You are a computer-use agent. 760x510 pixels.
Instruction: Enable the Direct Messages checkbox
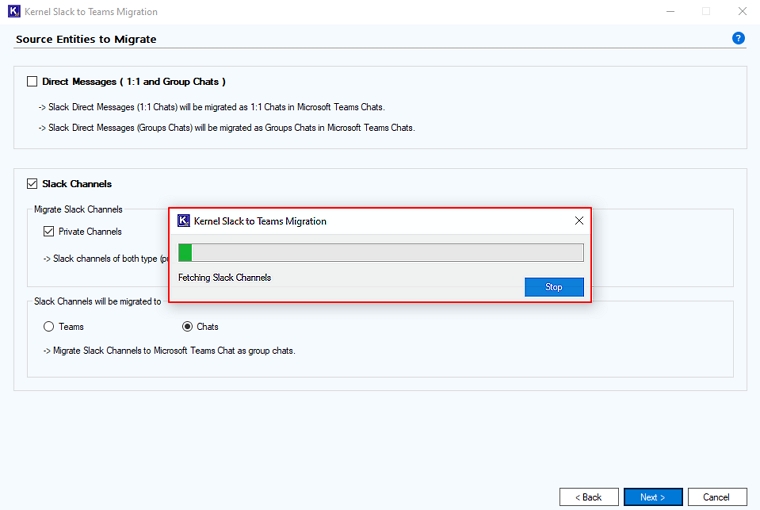click(32, 81)
